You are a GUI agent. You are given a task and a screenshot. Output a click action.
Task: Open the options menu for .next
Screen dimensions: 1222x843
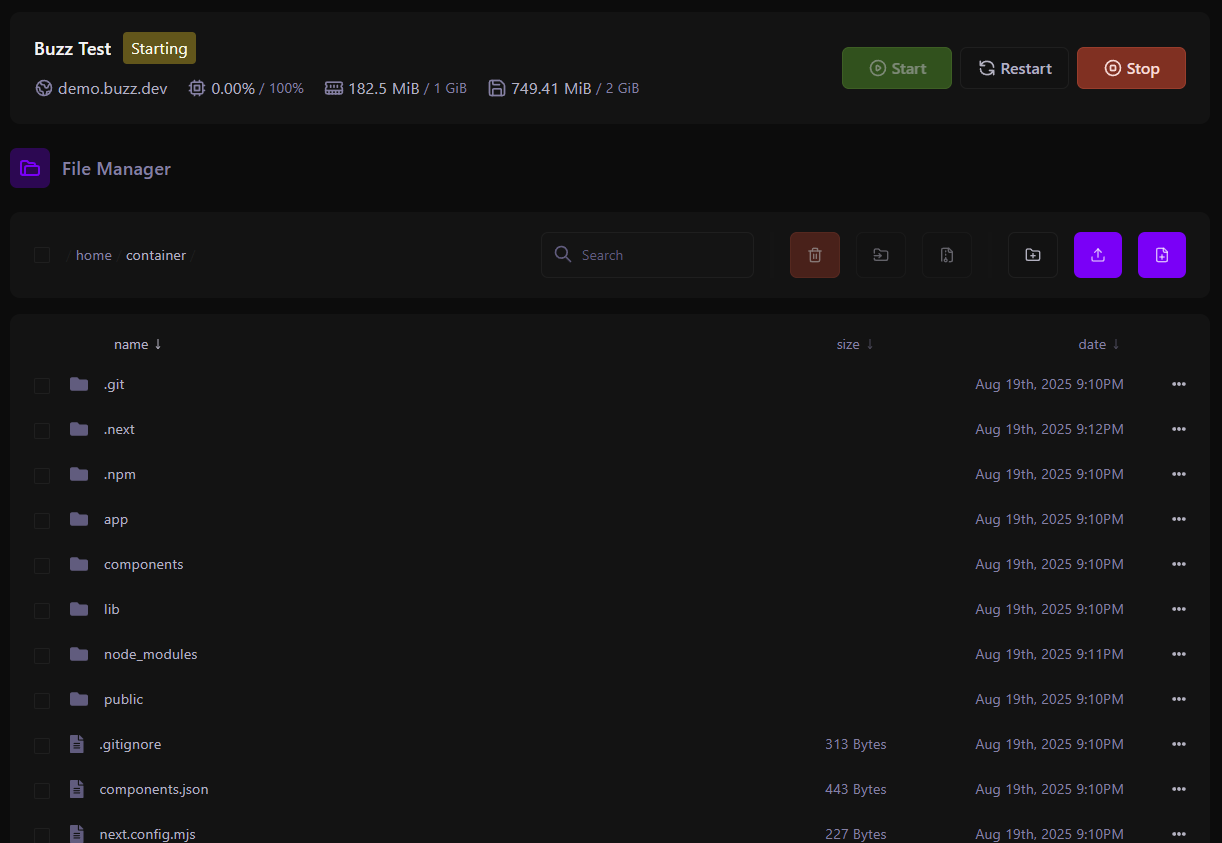[1178, 429]
